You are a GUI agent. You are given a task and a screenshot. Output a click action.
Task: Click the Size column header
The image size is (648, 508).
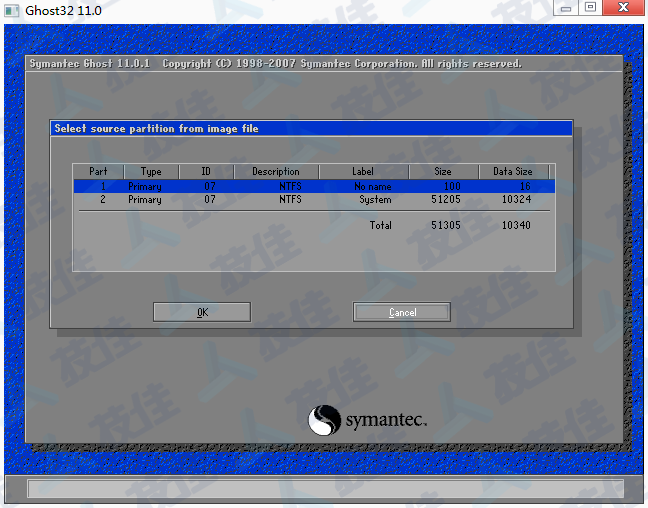coord(443,172)
